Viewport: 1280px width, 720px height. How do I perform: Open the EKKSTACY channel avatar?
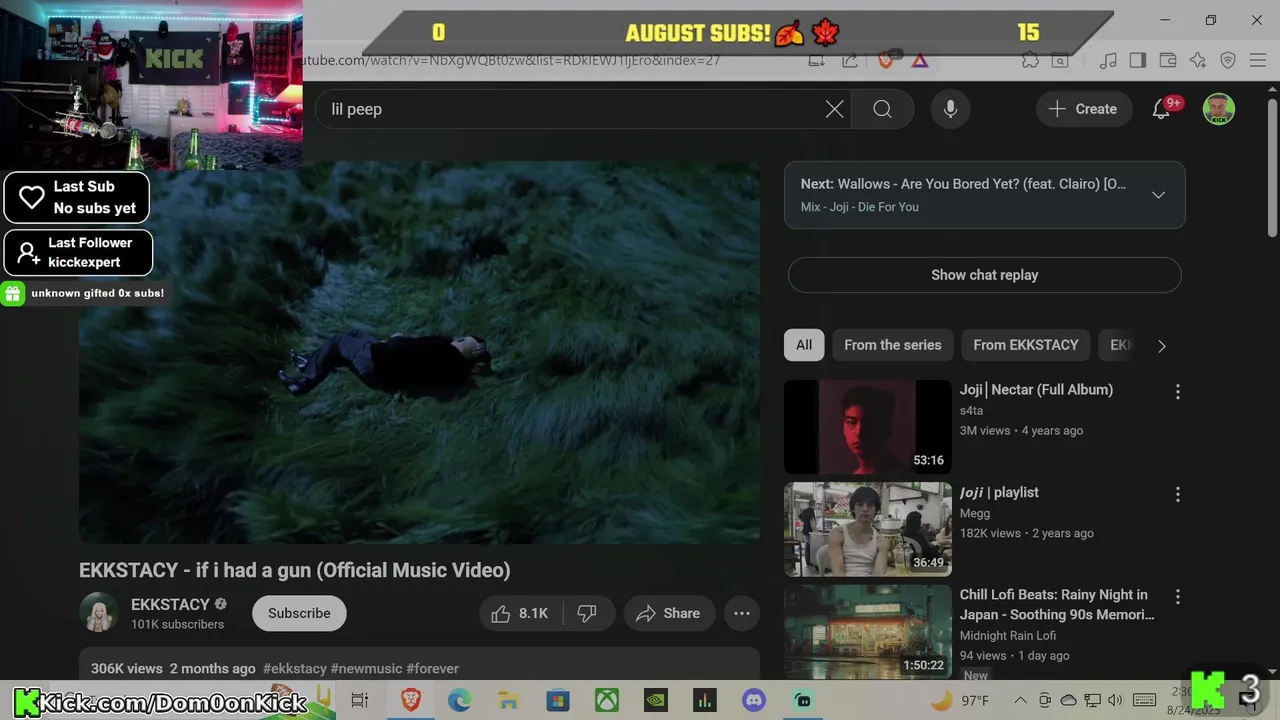point(99,613)
